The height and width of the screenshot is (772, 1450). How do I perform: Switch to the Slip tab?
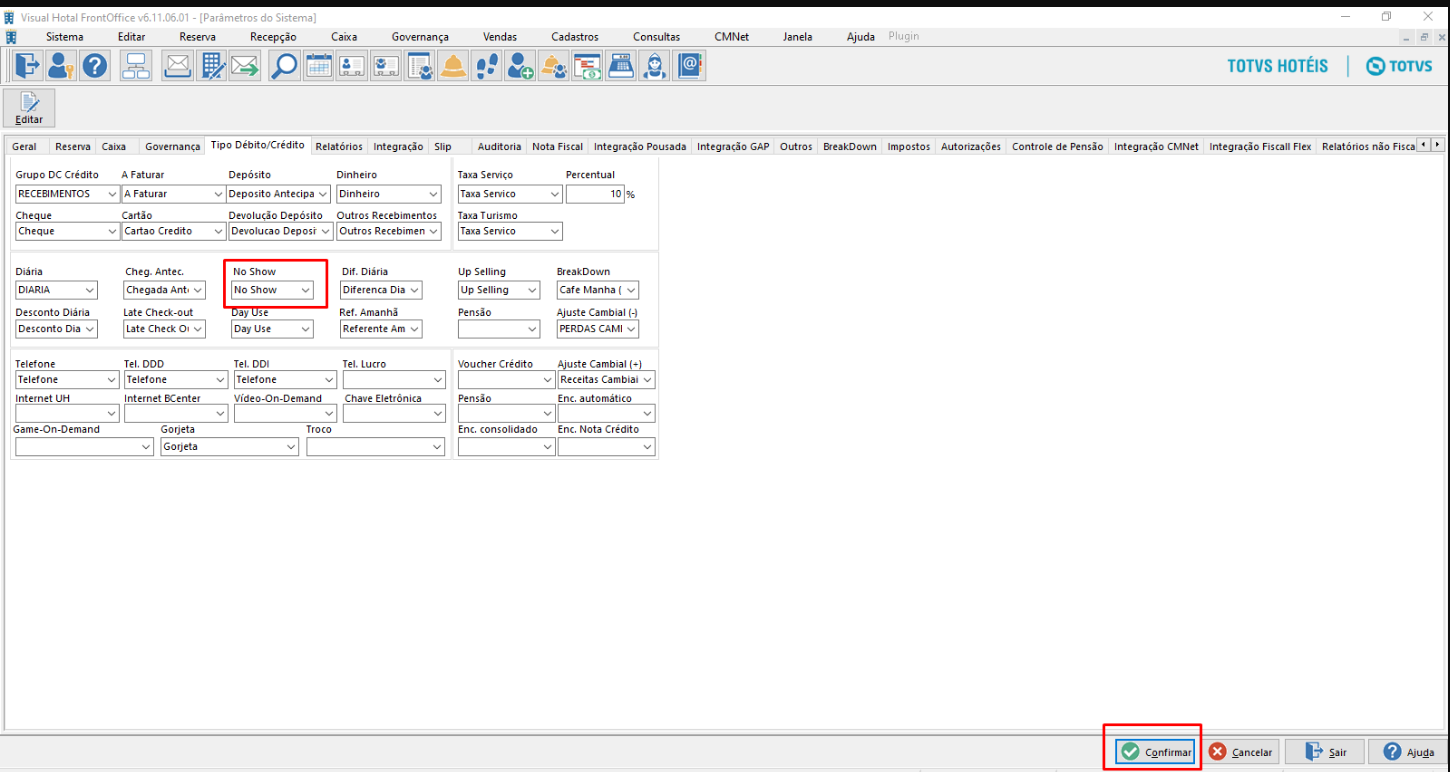point(443,146)
